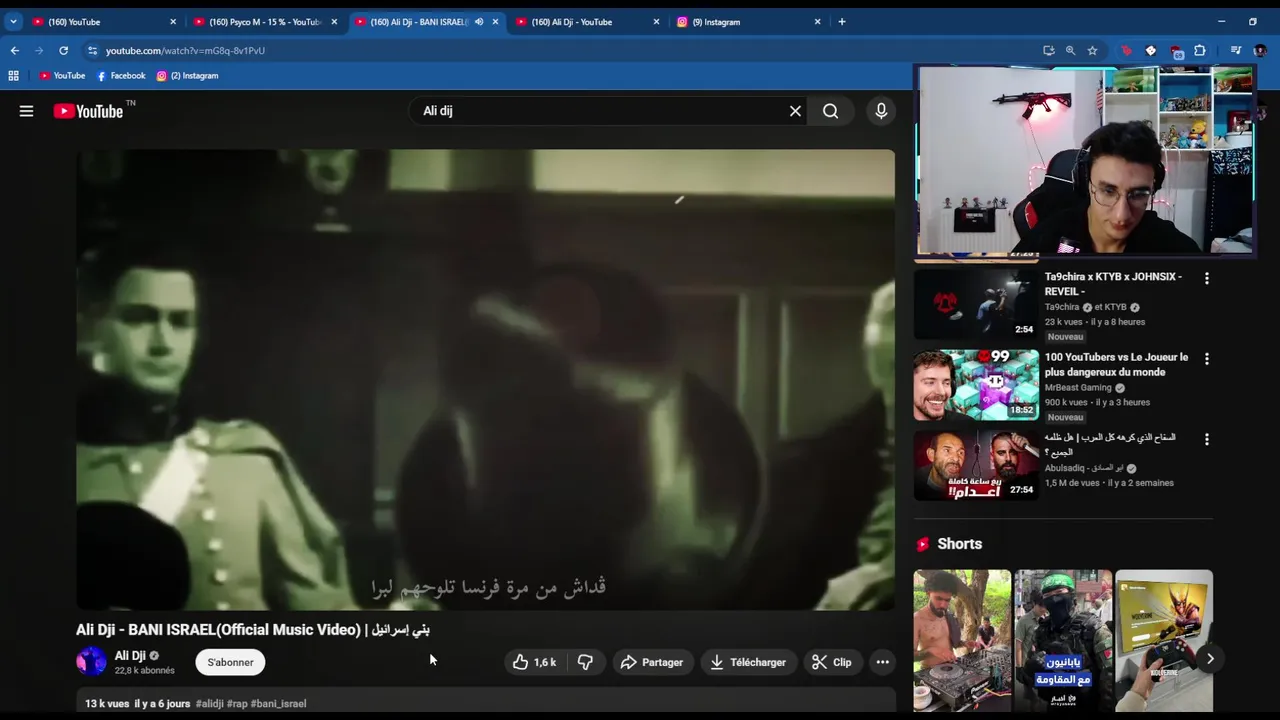Open the Chrome profile avatar
Image resolution: width=1280 pixels, height=720 pixels.
(x=1260, y=50)
